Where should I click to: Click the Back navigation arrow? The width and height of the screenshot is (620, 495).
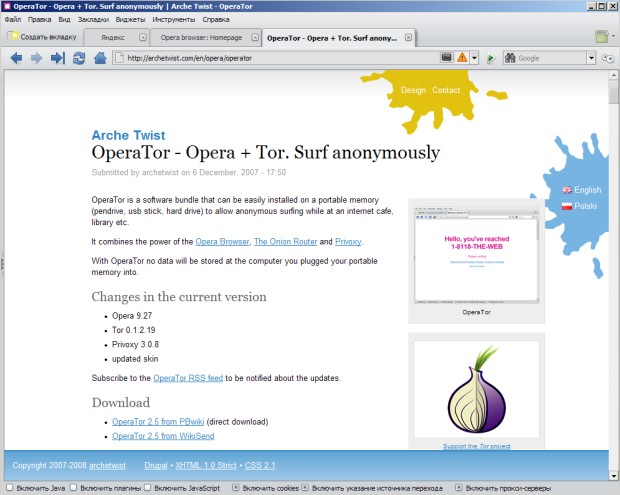pyautogui.click(x=16, y=58)
